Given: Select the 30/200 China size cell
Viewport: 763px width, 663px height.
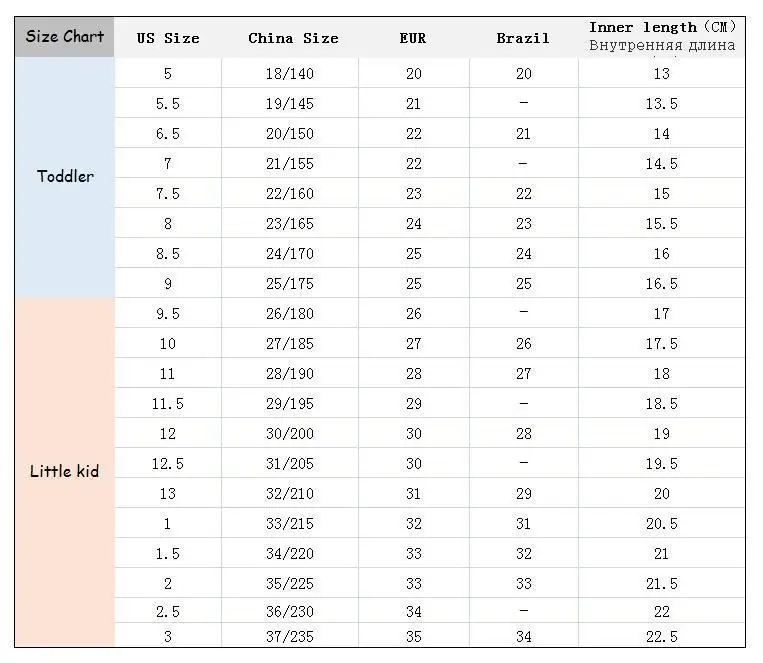Looking at the screenshot, I should pyautogui.click(x=290, y=434).
